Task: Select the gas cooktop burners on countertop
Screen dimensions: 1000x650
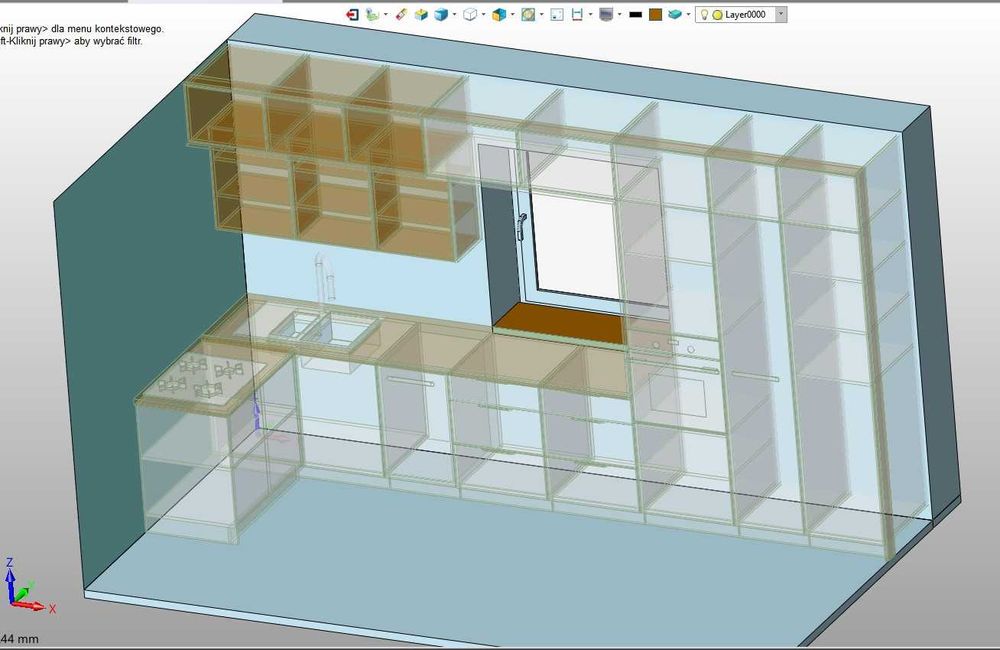Action: tap(202, 376)
